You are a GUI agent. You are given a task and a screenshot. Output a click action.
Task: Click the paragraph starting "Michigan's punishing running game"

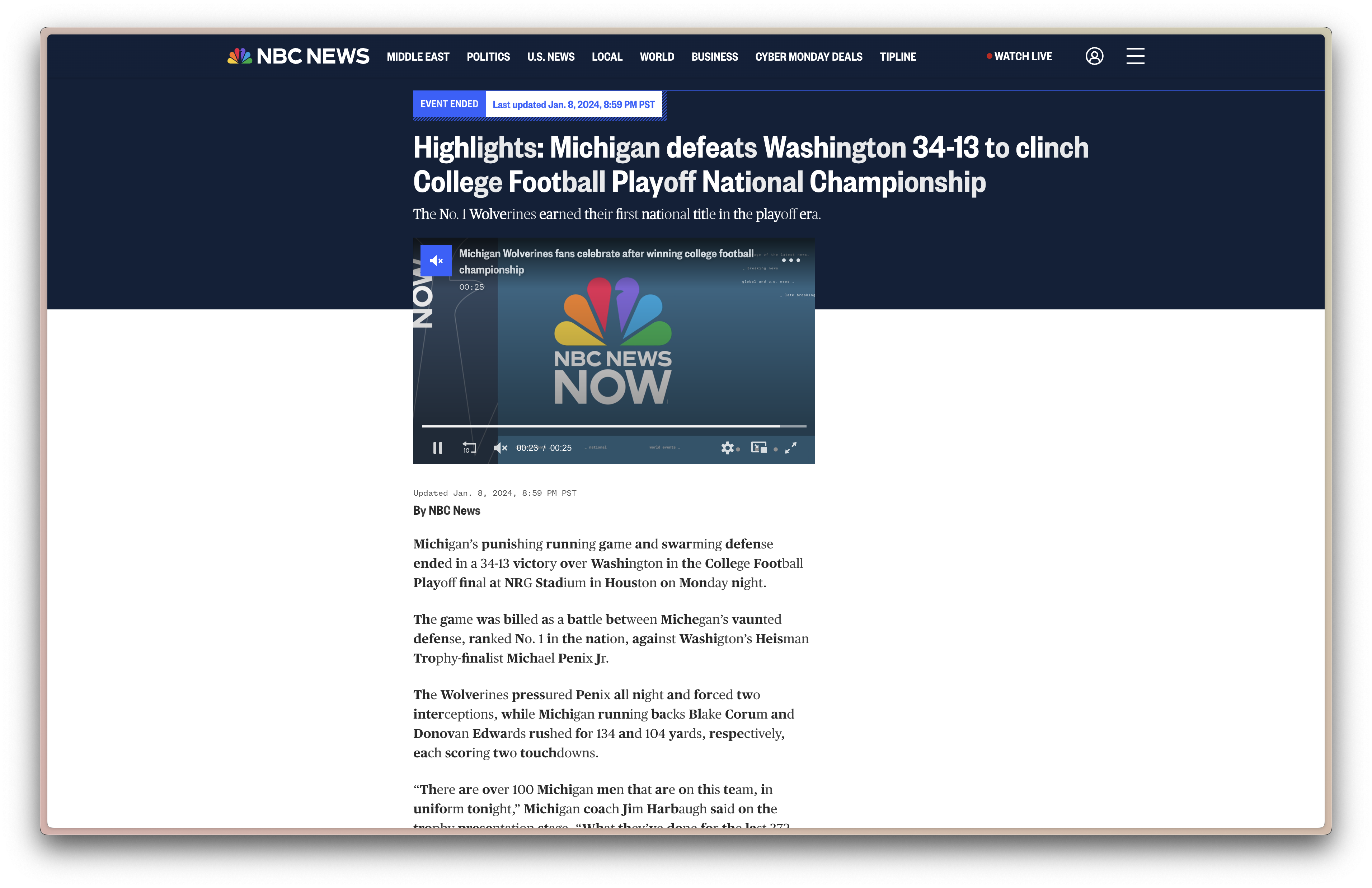pos(608,564)
